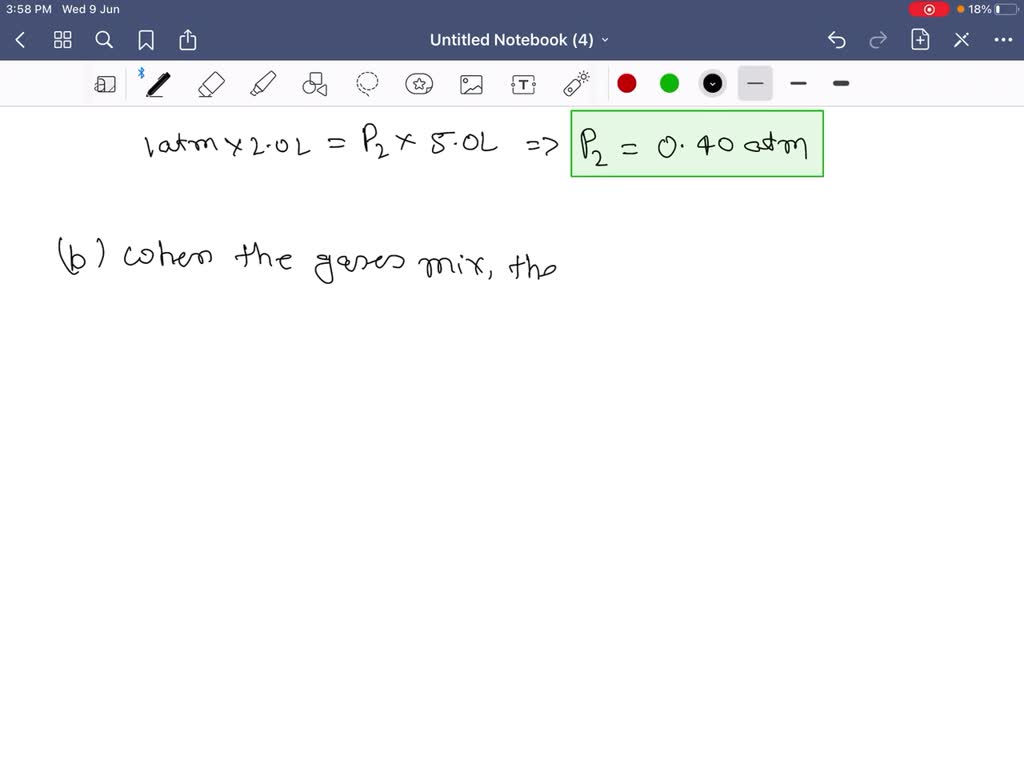The image size is (1024, 768).
Task: Select the Highlighter tool
Action: pyautogui.click(x=263, y=83)
